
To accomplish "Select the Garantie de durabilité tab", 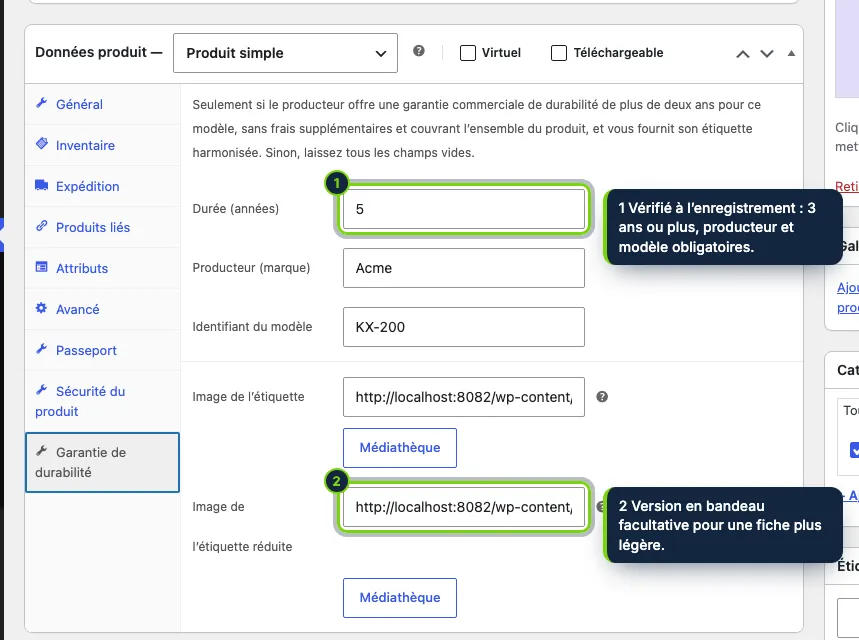I will pos(102,462).
